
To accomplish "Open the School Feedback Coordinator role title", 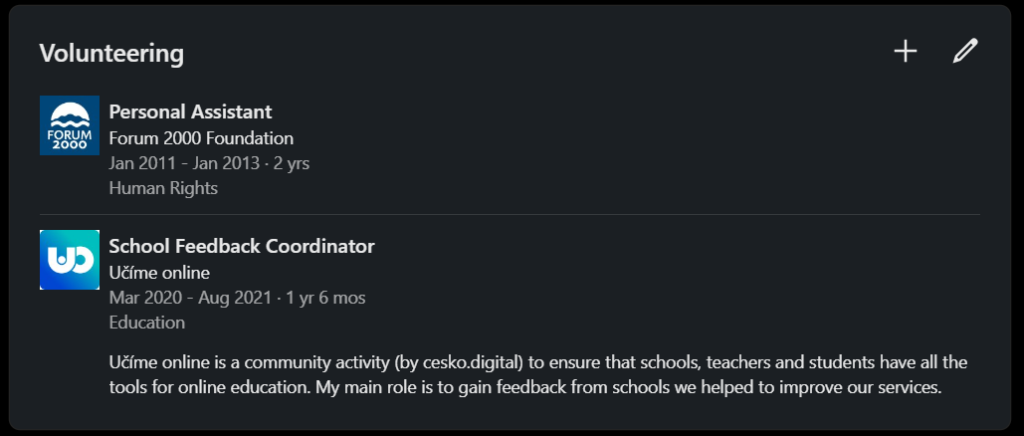I will click(242, 246).
